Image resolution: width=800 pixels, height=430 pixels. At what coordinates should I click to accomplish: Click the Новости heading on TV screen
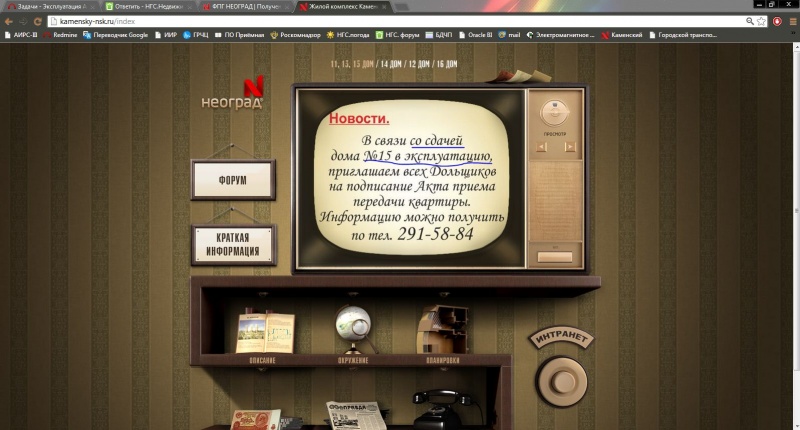(x=359, y=118)
